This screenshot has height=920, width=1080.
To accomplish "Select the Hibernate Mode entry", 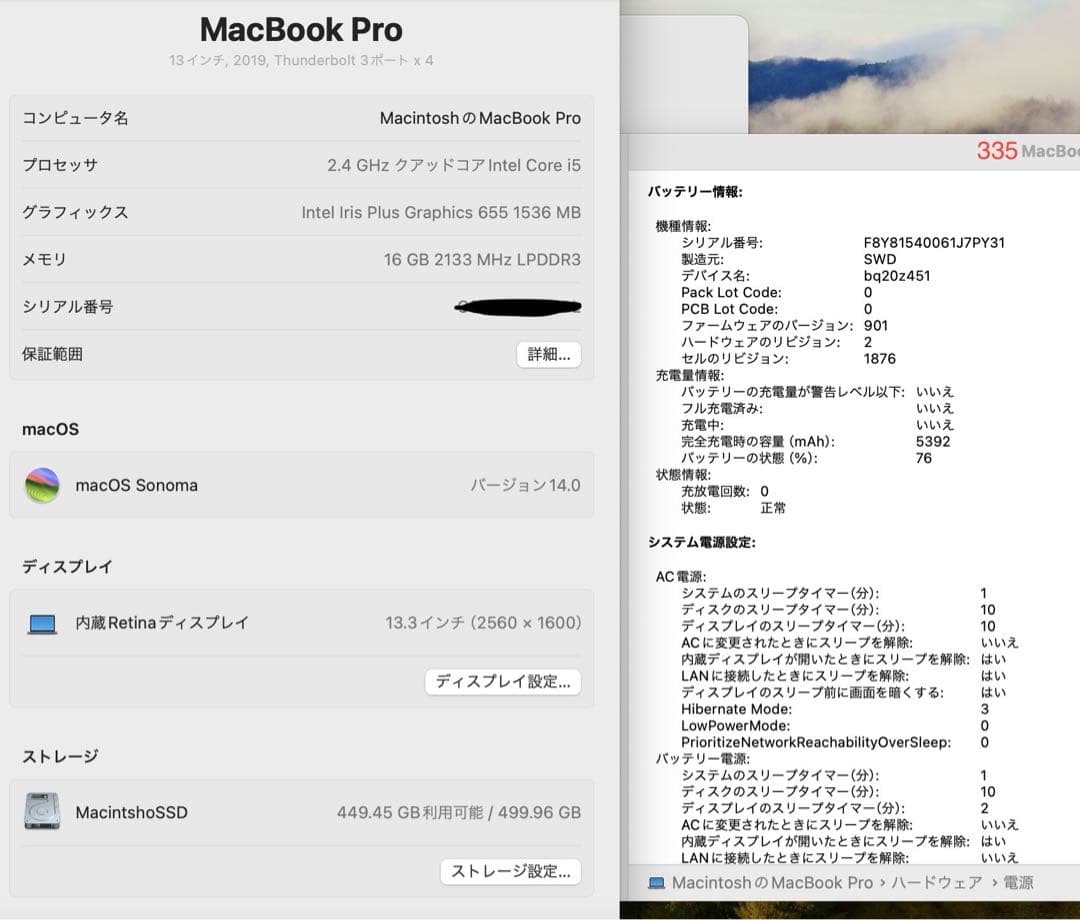I will tap(737, 709).
